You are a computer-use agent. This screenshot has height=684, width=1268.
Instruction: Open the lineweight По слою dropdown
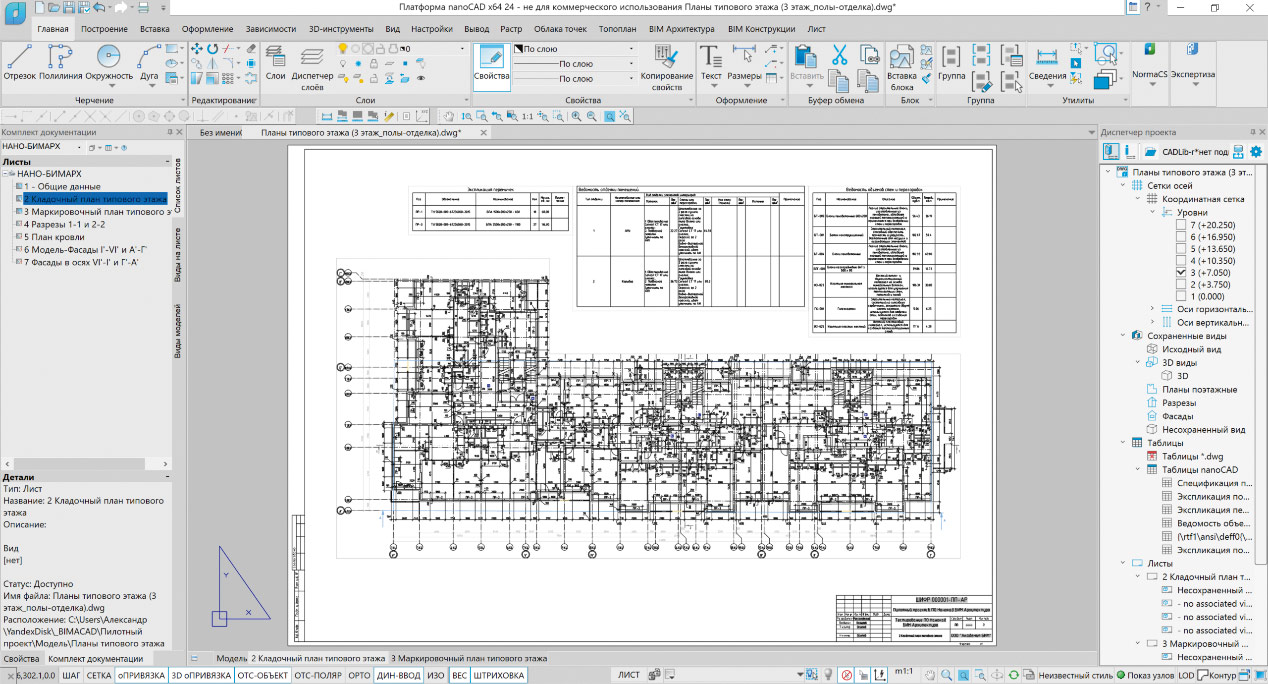click(x=574, y=78)
